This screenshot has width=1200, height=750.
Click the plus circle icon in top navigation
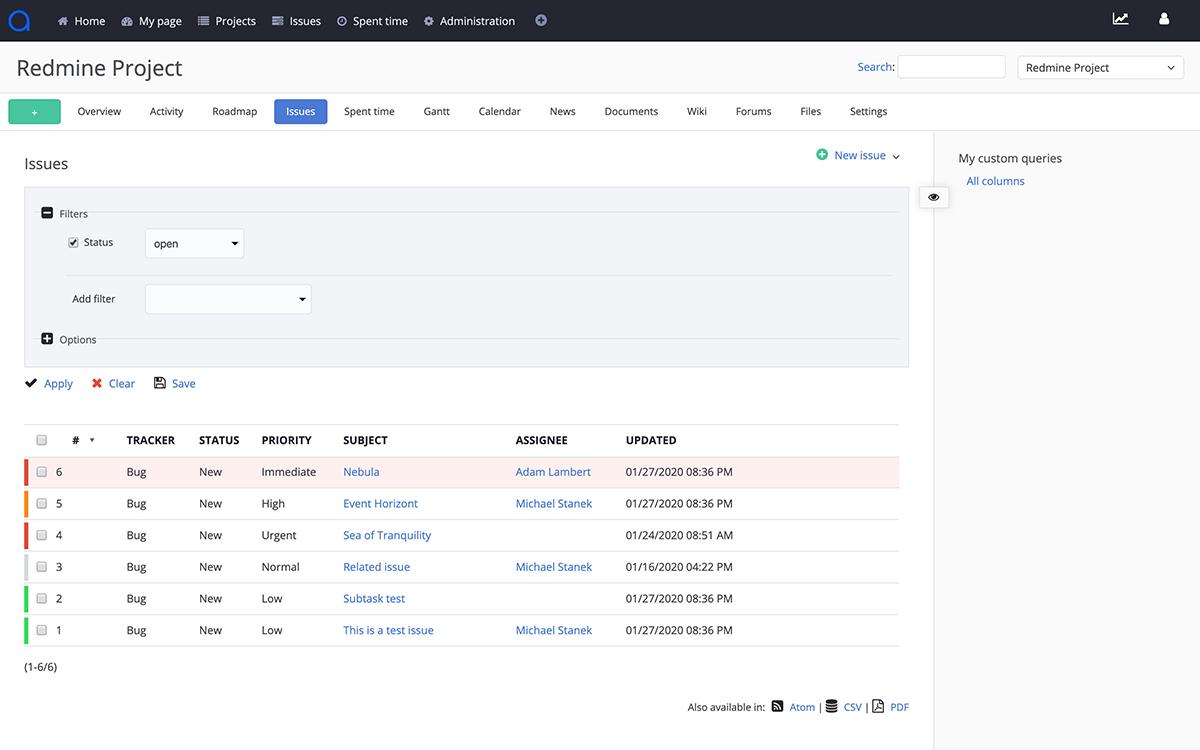541,20
